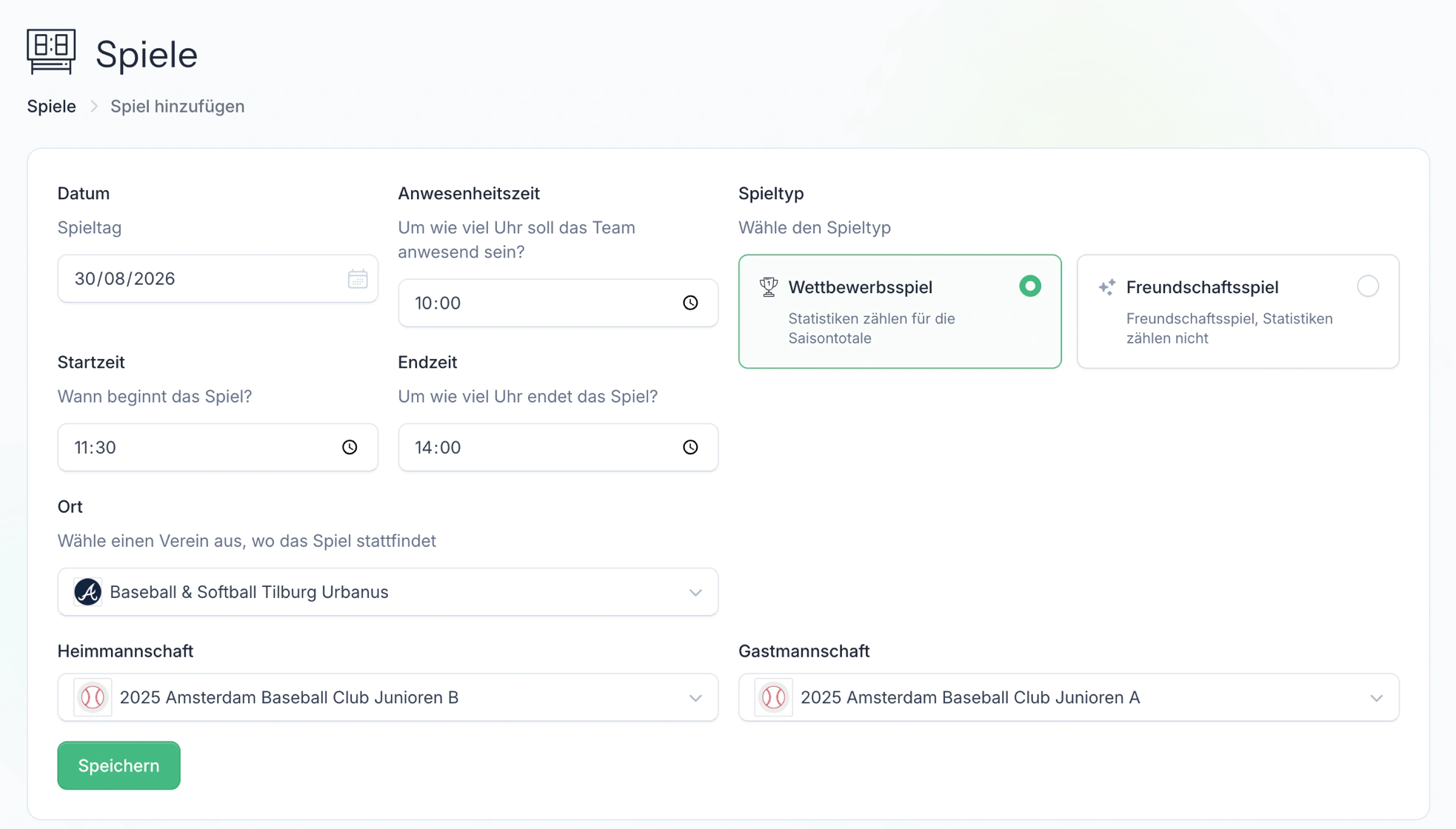Click the Freundschaftsspiel title text

1202,287
